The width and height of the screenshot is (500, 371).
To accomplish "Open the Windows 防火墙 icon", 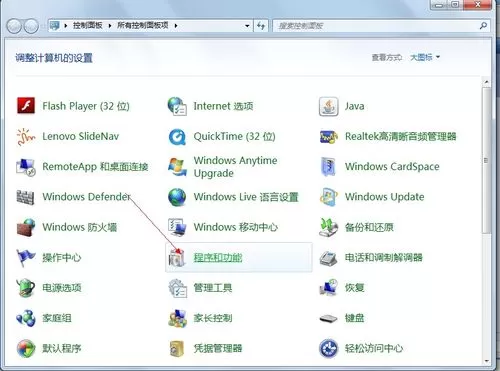I will click(26, 227).
